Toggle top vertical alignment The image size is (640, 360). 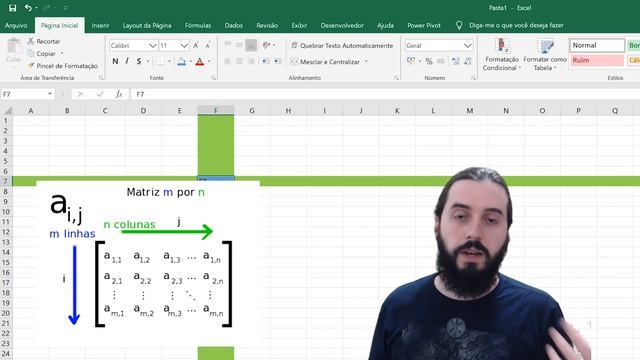228,45
